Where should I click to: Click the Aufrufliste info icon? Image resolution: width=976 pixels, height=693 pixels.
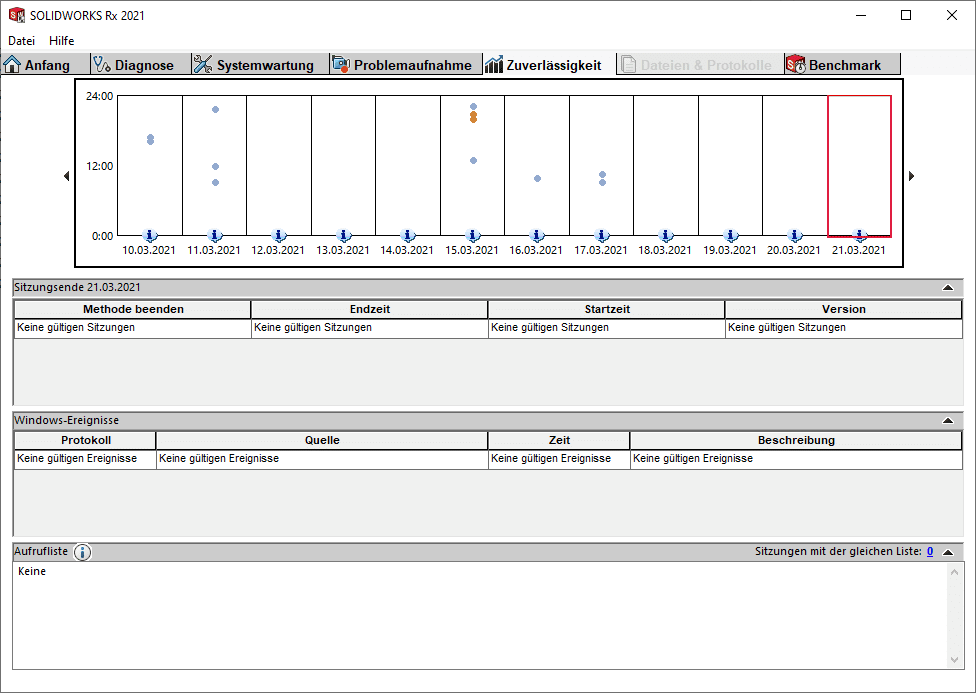tap(82, 552)
